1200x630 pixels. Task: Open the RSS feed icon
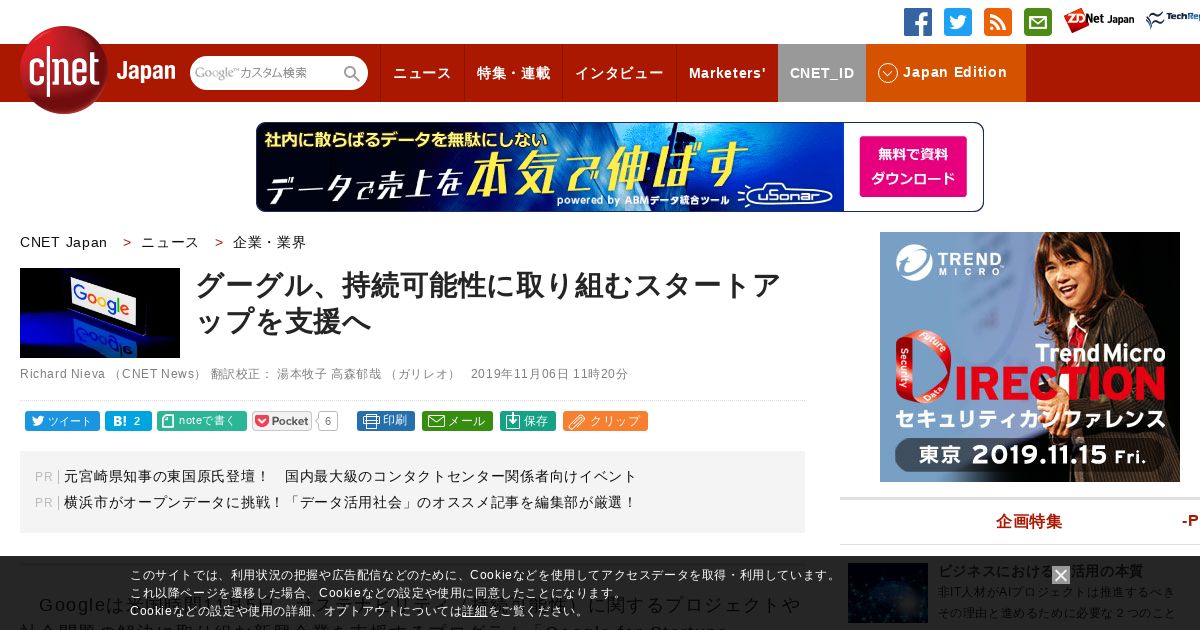(998, 22)
